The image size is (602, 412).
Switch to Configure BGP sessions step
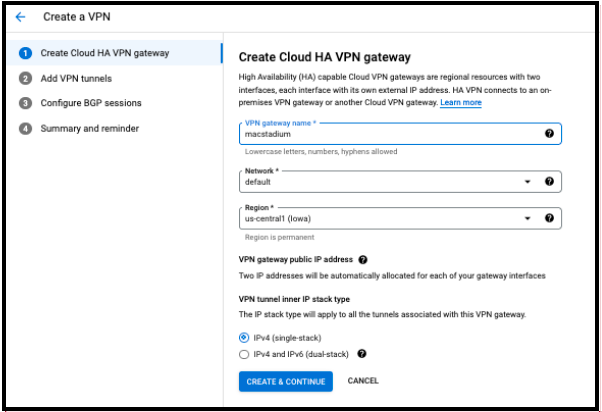(91, 103)
